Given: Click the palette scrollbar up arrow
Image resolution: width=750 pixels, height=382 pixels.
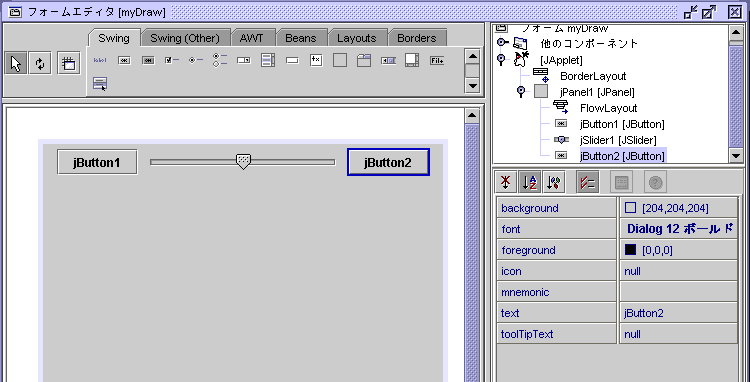Looking at the screenshot, I should (x=473, y=56).
